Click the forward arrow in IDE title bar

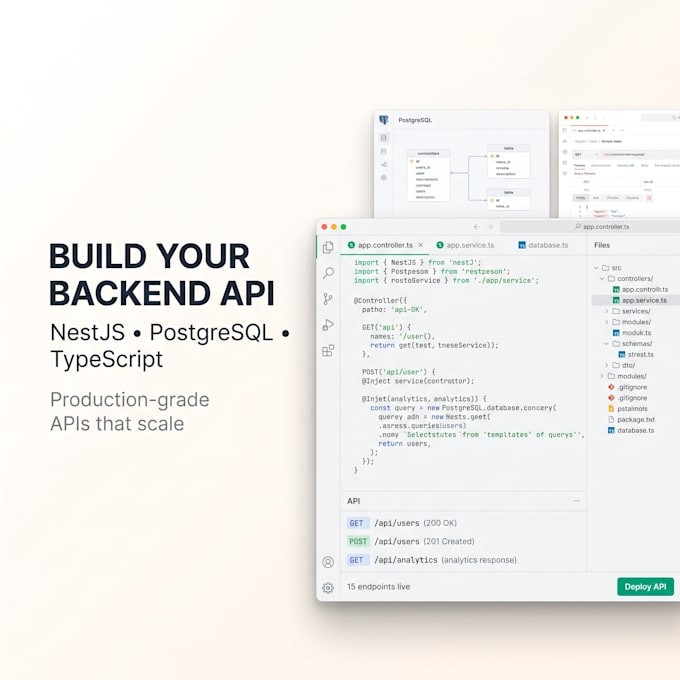(x=490, y=227)
